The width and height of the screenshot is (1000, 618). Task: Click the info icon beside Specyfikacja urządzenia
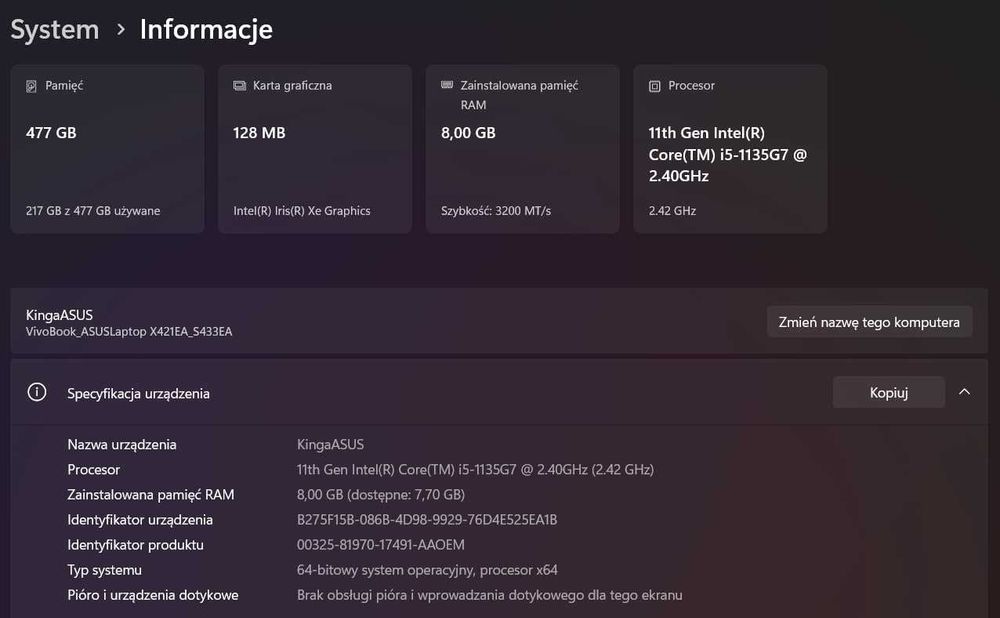(37, 393)
